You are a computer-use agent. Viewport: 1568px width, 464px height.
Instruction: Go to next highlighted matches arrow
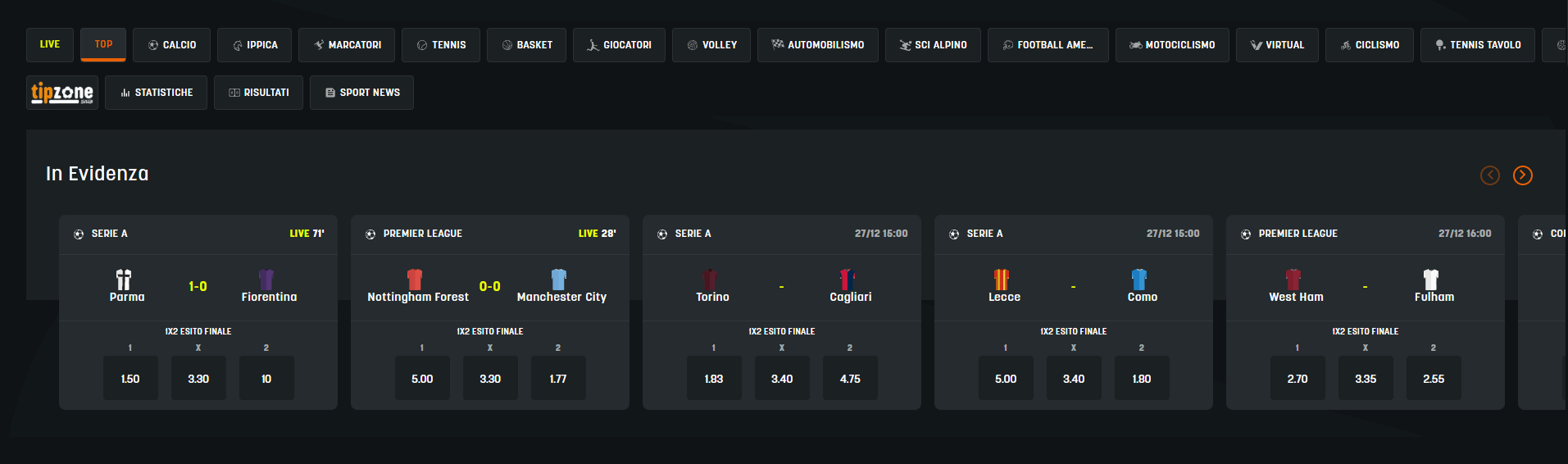[x=1523, y=175]
